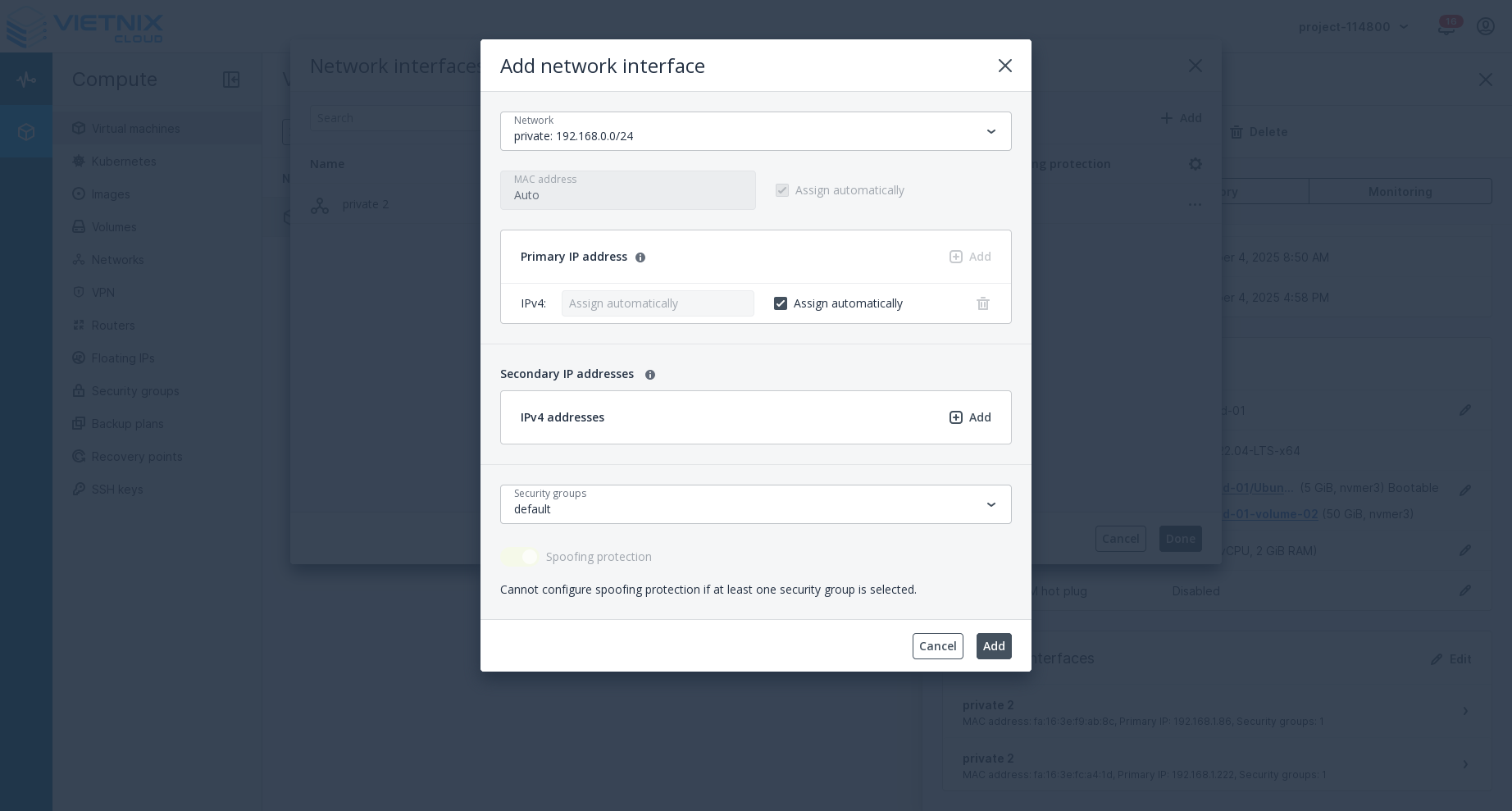Click the info icon beside Primary IP address
This screenshot has height=811, width=1512.
pyautogui.click(x=640, y=257)
